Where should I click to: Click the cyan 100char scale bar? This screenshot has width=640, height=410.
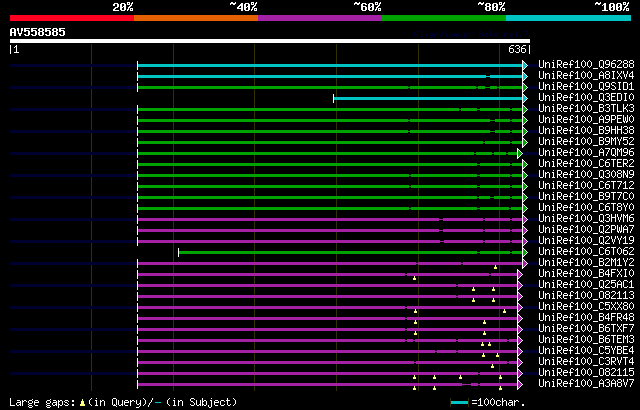point(460,403)
